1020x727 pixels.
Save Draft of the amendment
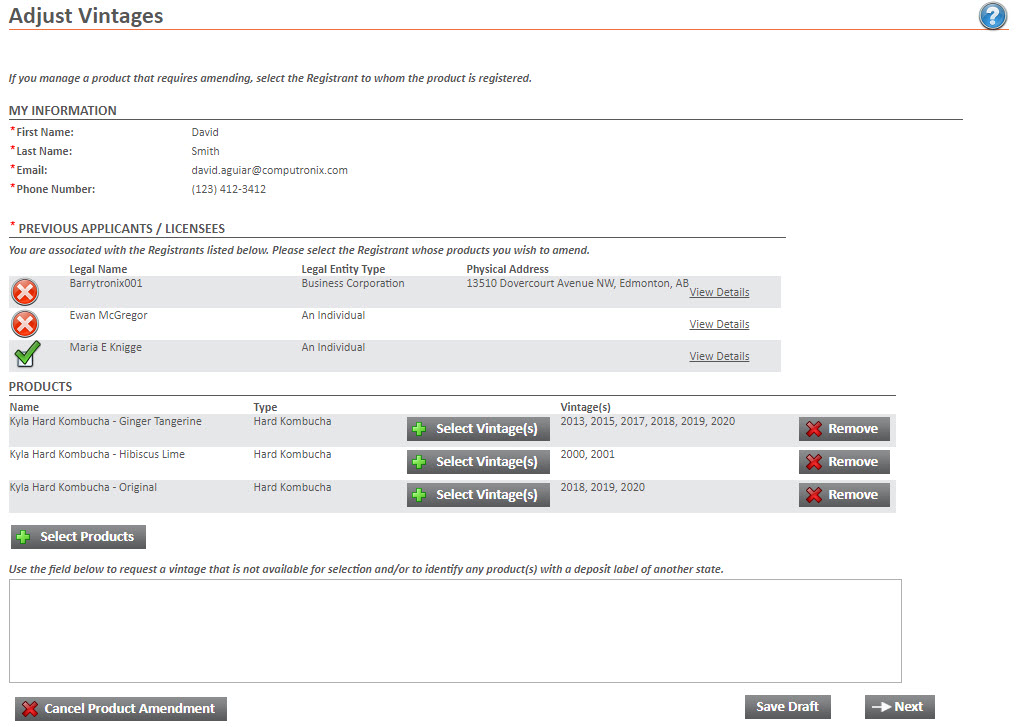[788, 707]
